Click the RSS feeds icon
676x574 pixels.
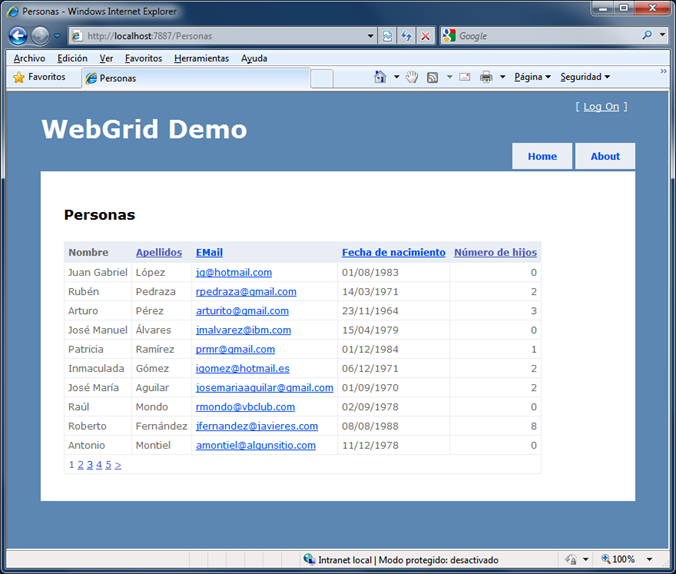click(x=432, y=77)
